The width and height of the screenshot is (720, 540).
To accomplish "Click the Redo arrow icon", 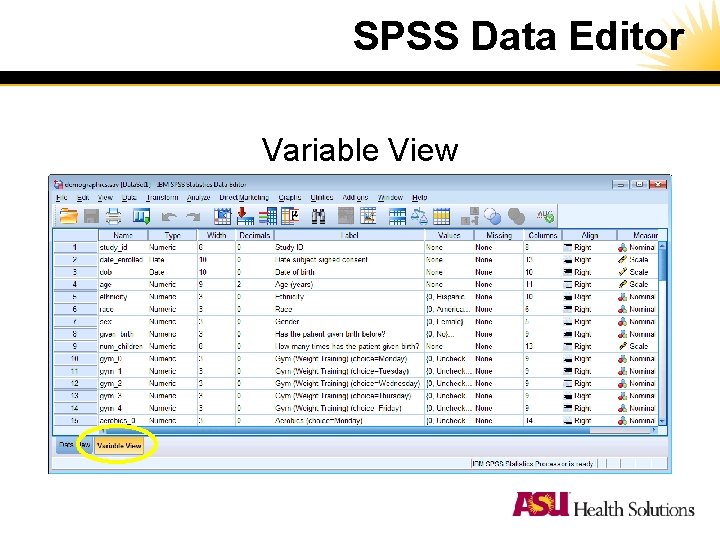I will (193, 216).
